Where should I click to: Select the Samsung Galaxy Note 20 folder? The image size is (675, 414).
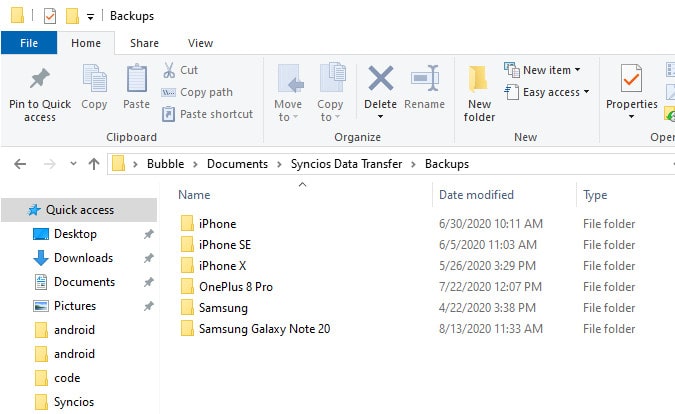(x=264, y=329)
